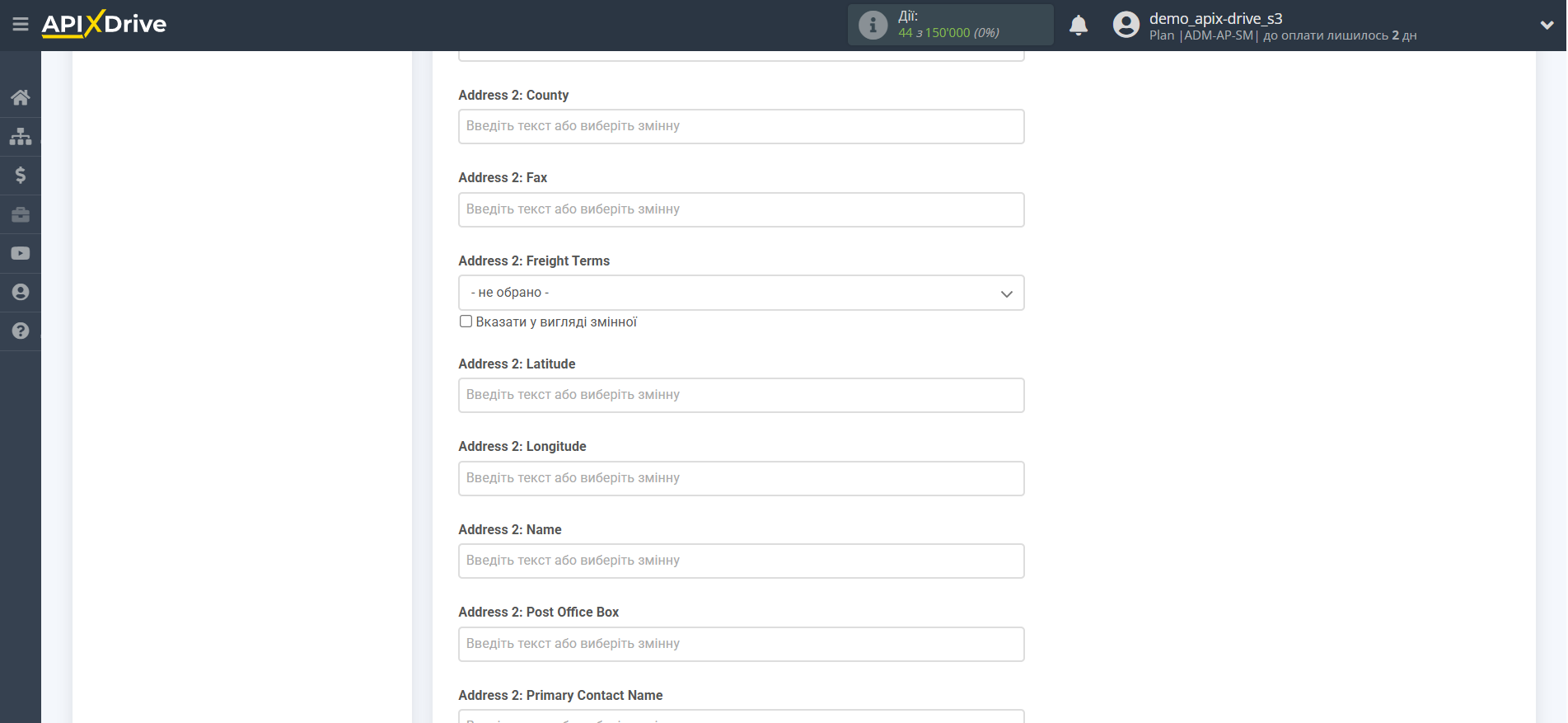Screen dimensions: 1568x723
Task: Click the demo_apix-drive_s3 username
Action: pyautogui.click(x=1215, y=18)
